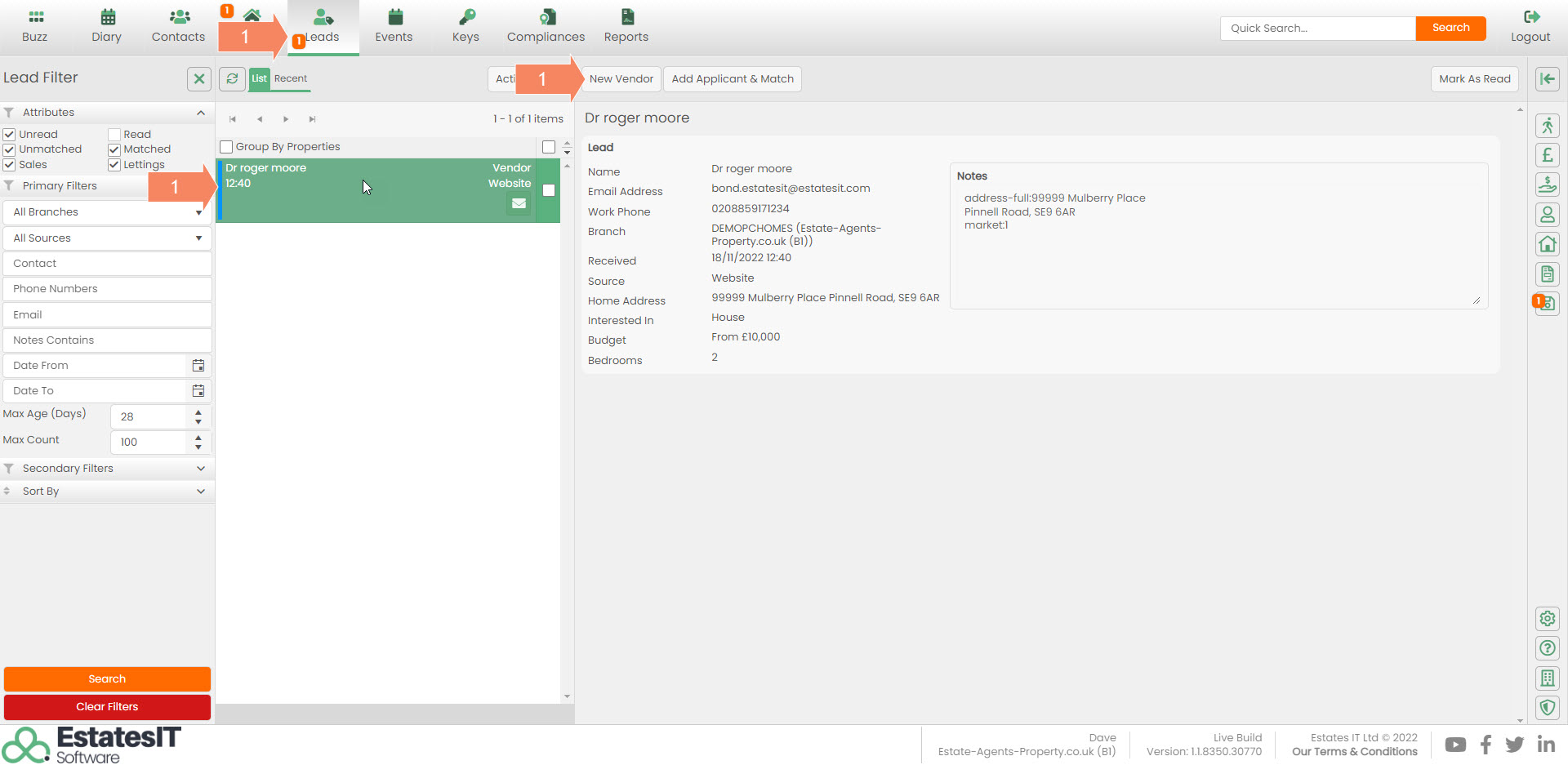Open the house icon in right sidebar
The height and width of the screenshot is (765, 1568).
click(1547, 244)
